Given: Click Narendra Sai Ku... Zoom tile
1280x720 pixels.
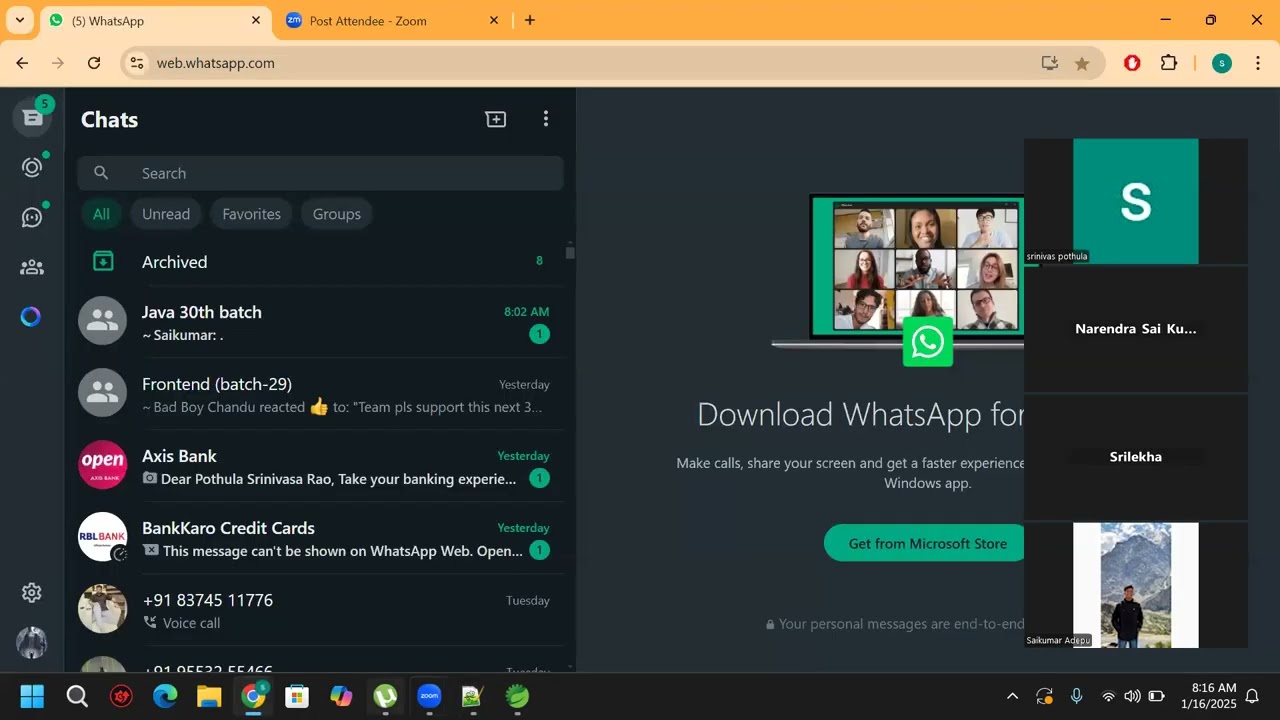Looking at the screenshot, I should click(1136, 329).
